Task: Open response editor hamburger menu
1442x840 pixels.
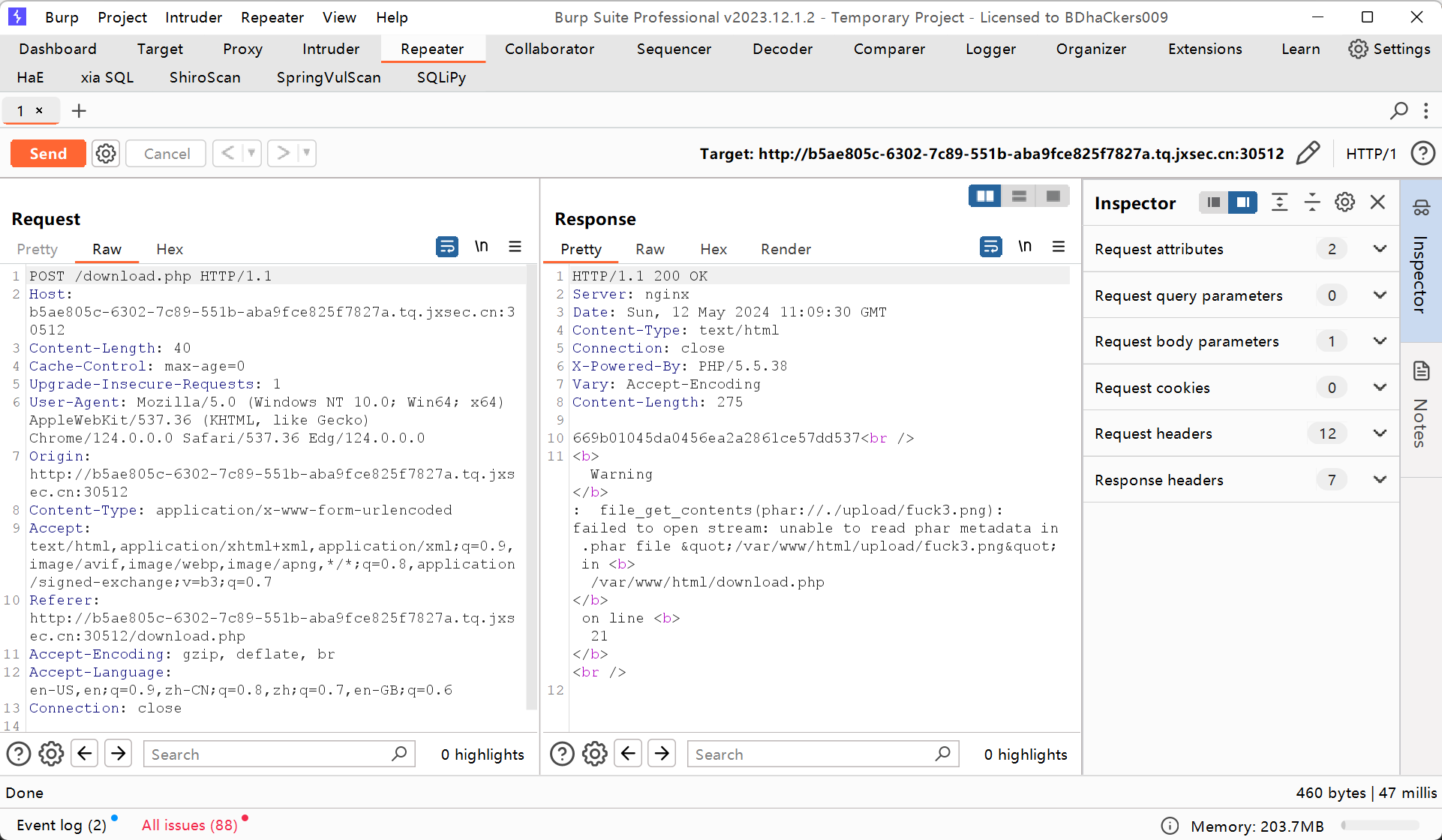Action: tap(1059, 246)
